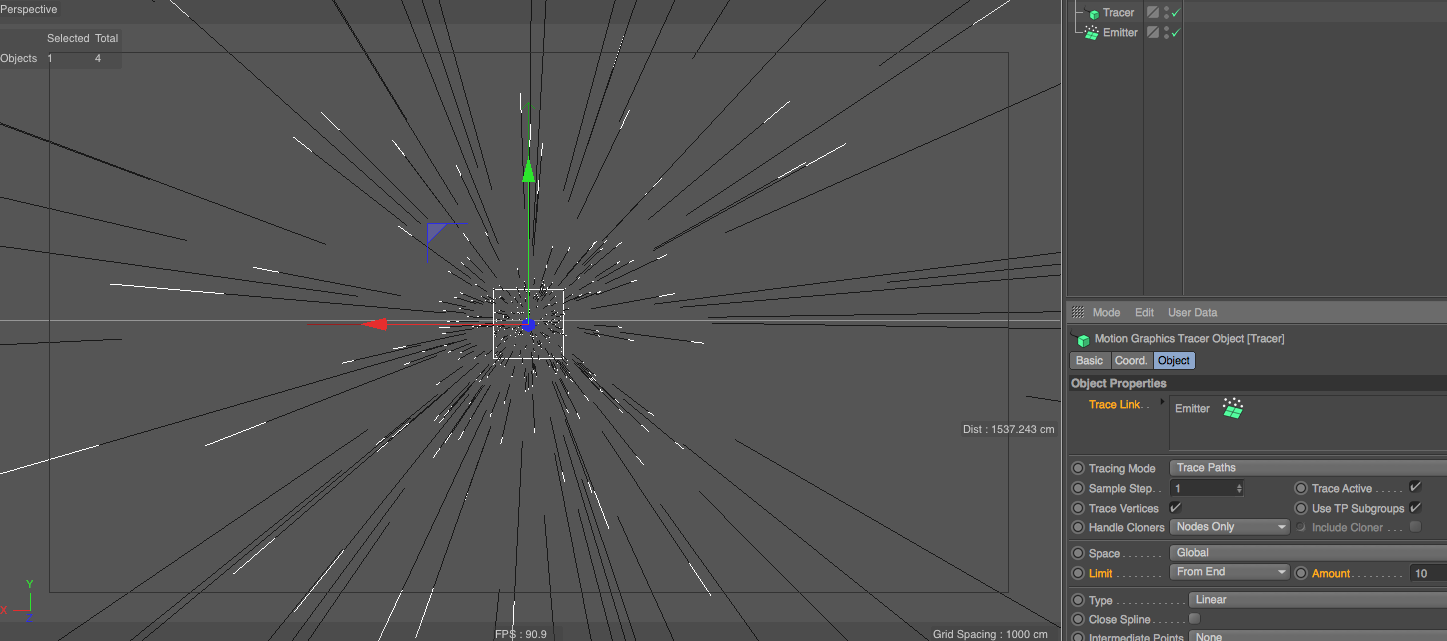This screenshot has height=641, width=1447.
Task: Open the User Data menu
Action: pyautogui.click(x=1192, y=312)
